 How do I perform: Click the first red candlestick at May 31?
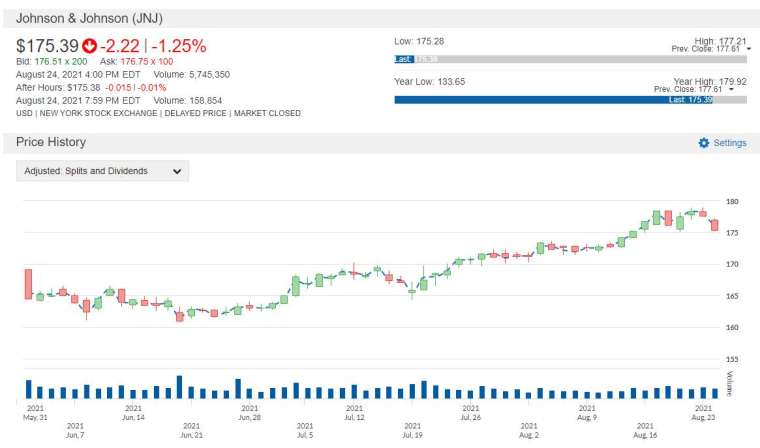[x=29, y=284]
